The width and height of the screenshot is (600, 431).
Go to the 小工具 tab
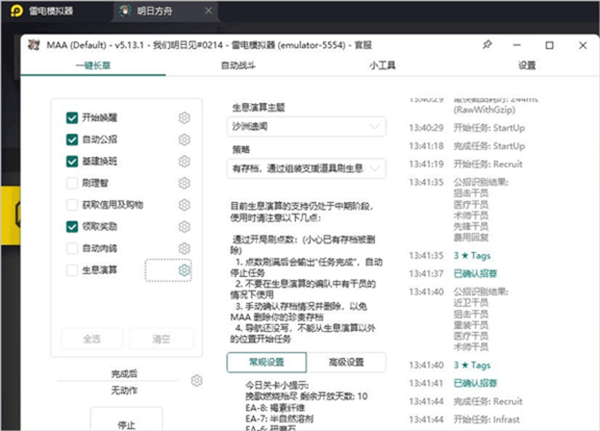pyautogui.click(x=380, y=65)
